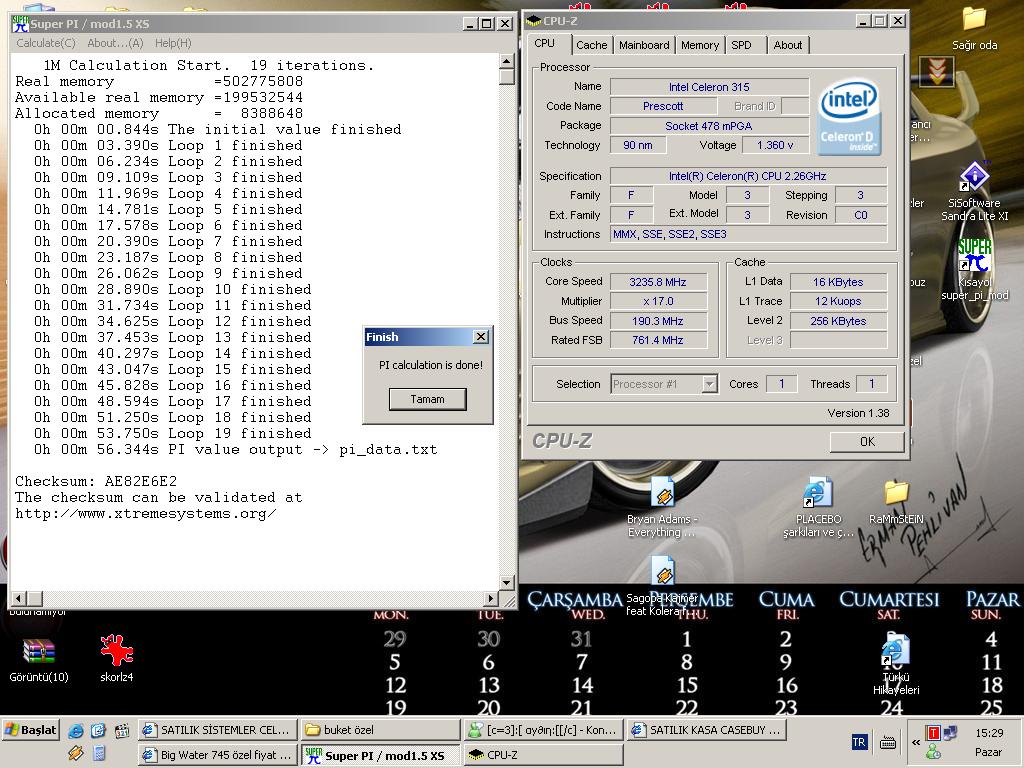Launch Internet Explorer from quick launch
This screenshot has height=768, width=1024.
(76, 730)
